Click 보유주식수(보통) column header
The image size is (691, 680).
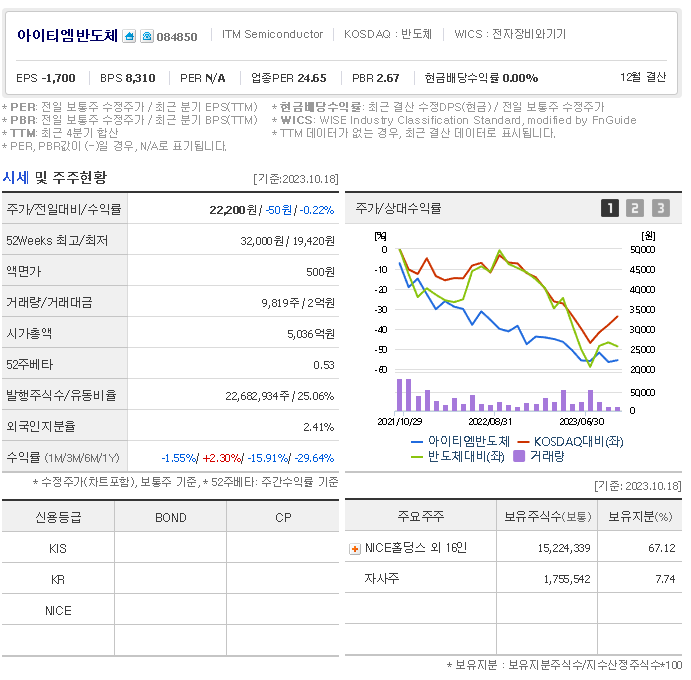547,516
